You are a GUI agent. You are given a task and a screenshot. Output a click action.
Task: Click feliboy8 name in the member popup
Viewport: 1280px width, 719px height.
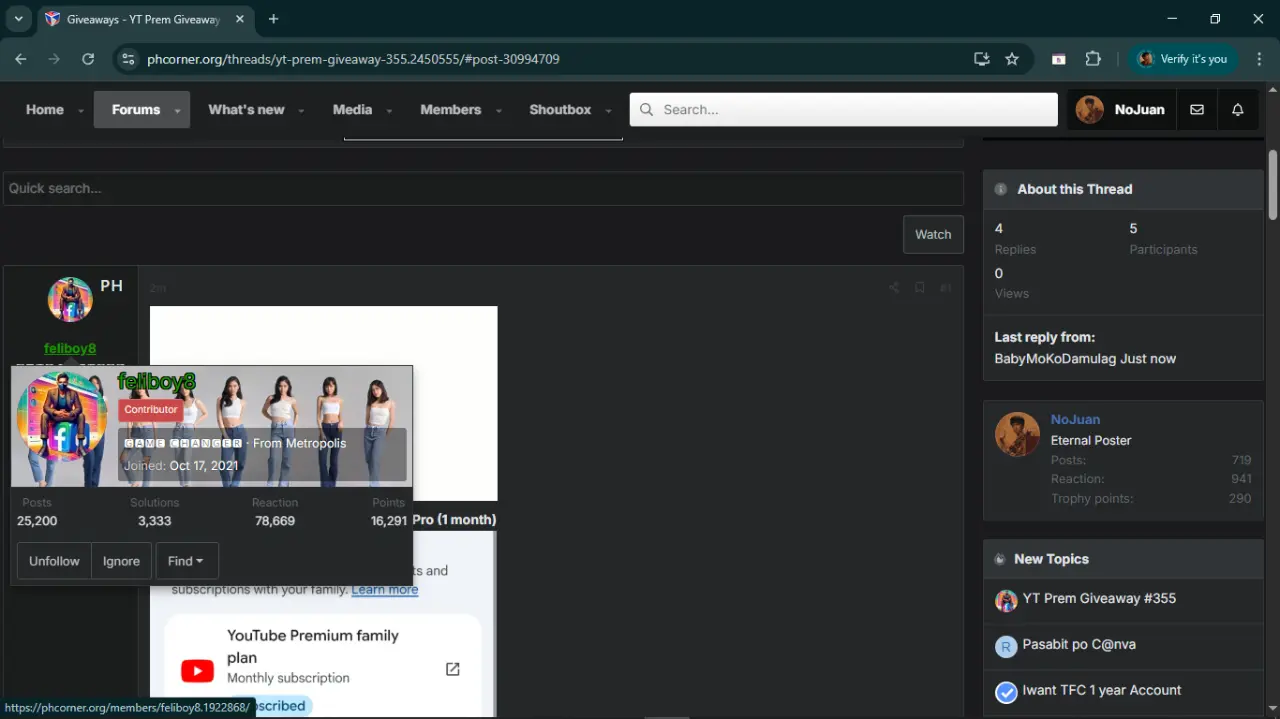[x=156, y=381]
